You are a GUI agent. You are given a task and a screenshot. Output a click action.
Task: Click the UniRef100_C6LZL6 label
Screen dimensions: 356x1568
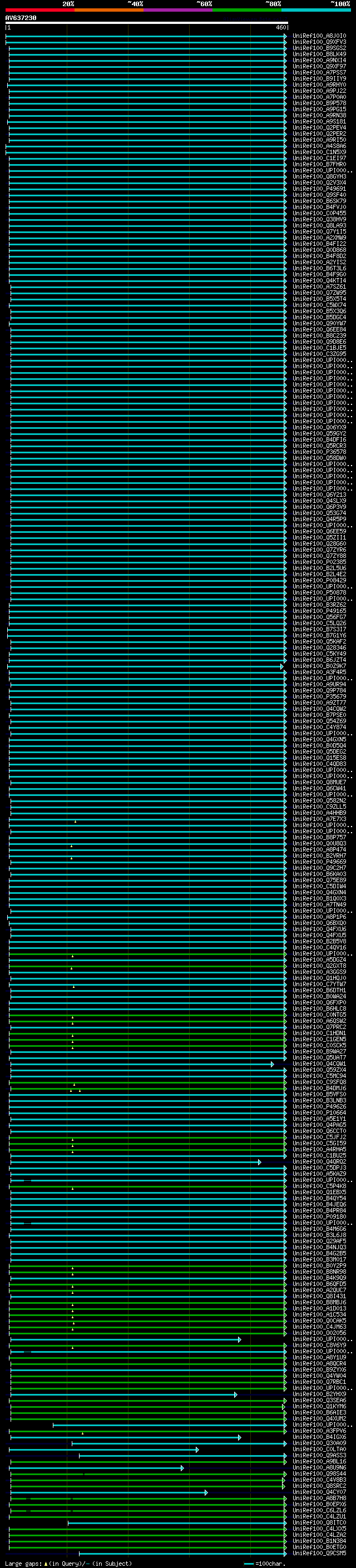point(319,1510)
